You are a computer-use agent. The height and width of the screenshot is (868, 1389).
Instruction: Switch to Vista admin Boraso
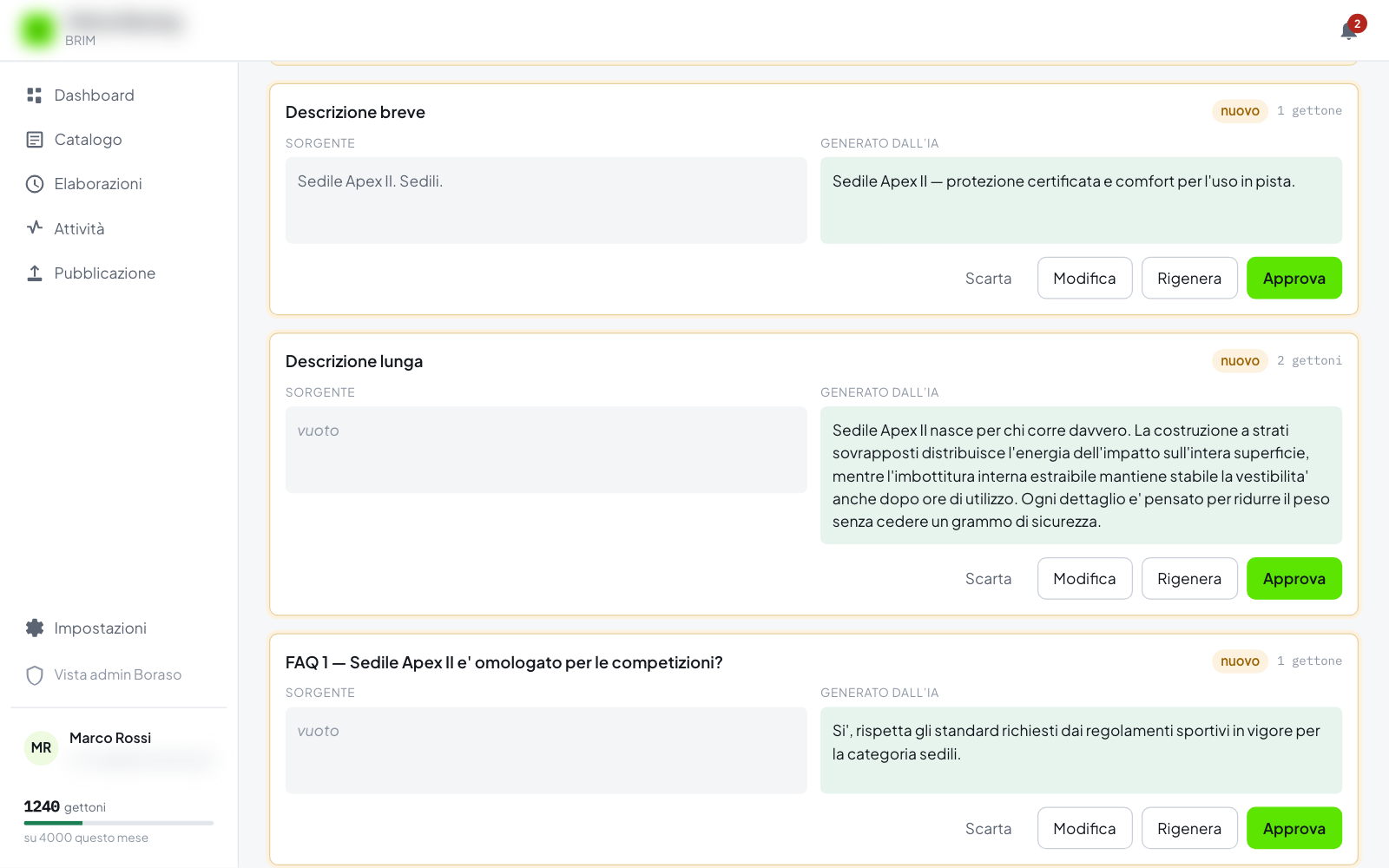pos(119,675)
